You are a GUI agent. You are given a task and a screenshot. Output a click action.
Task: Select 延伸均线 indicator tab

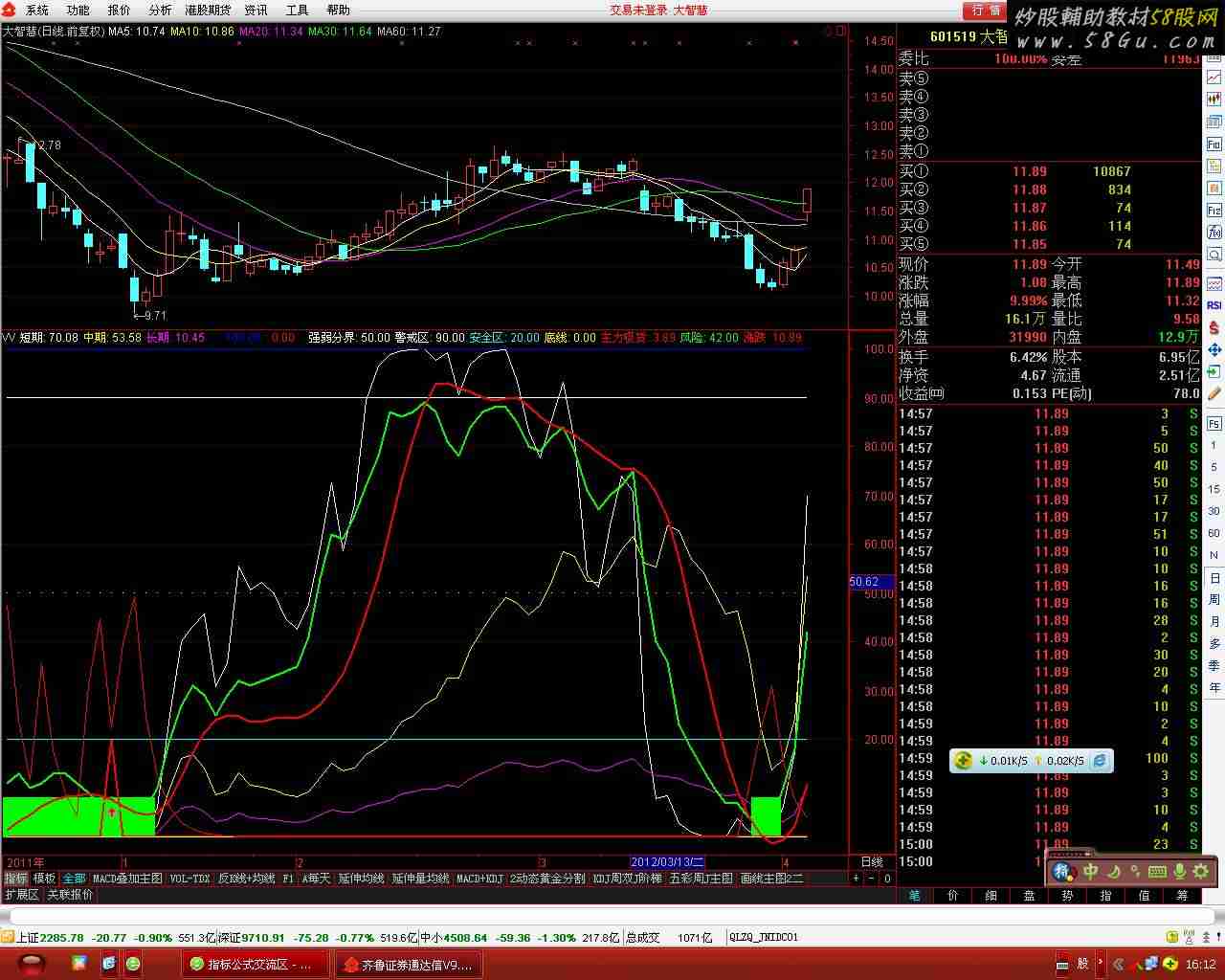coord(362,878)
